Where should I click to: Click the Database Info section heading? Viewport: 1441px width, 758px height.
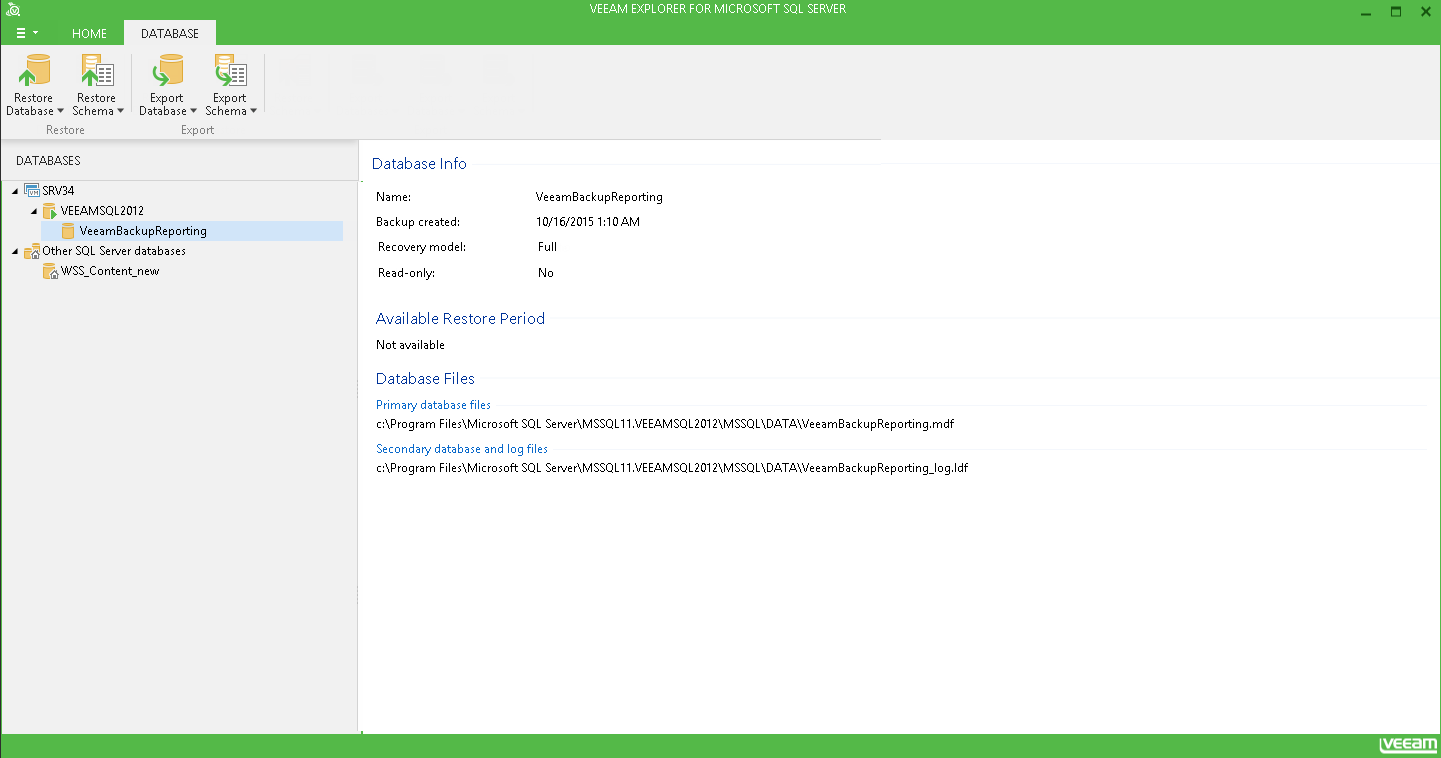[419, 164]
